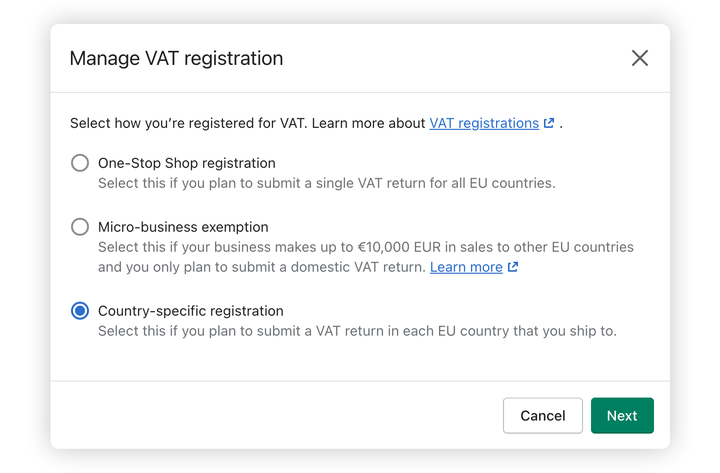Close the Manage VAT registration dialog
This screenshot has height=473, width=720.
click(639, 58)
